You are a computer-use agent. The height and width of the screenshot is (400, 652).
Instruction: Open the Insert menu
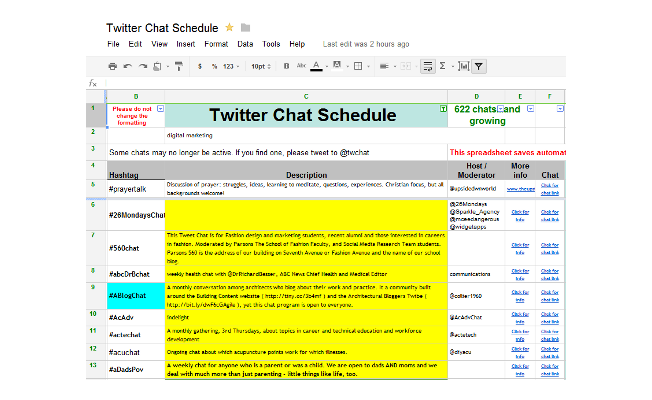185,44
